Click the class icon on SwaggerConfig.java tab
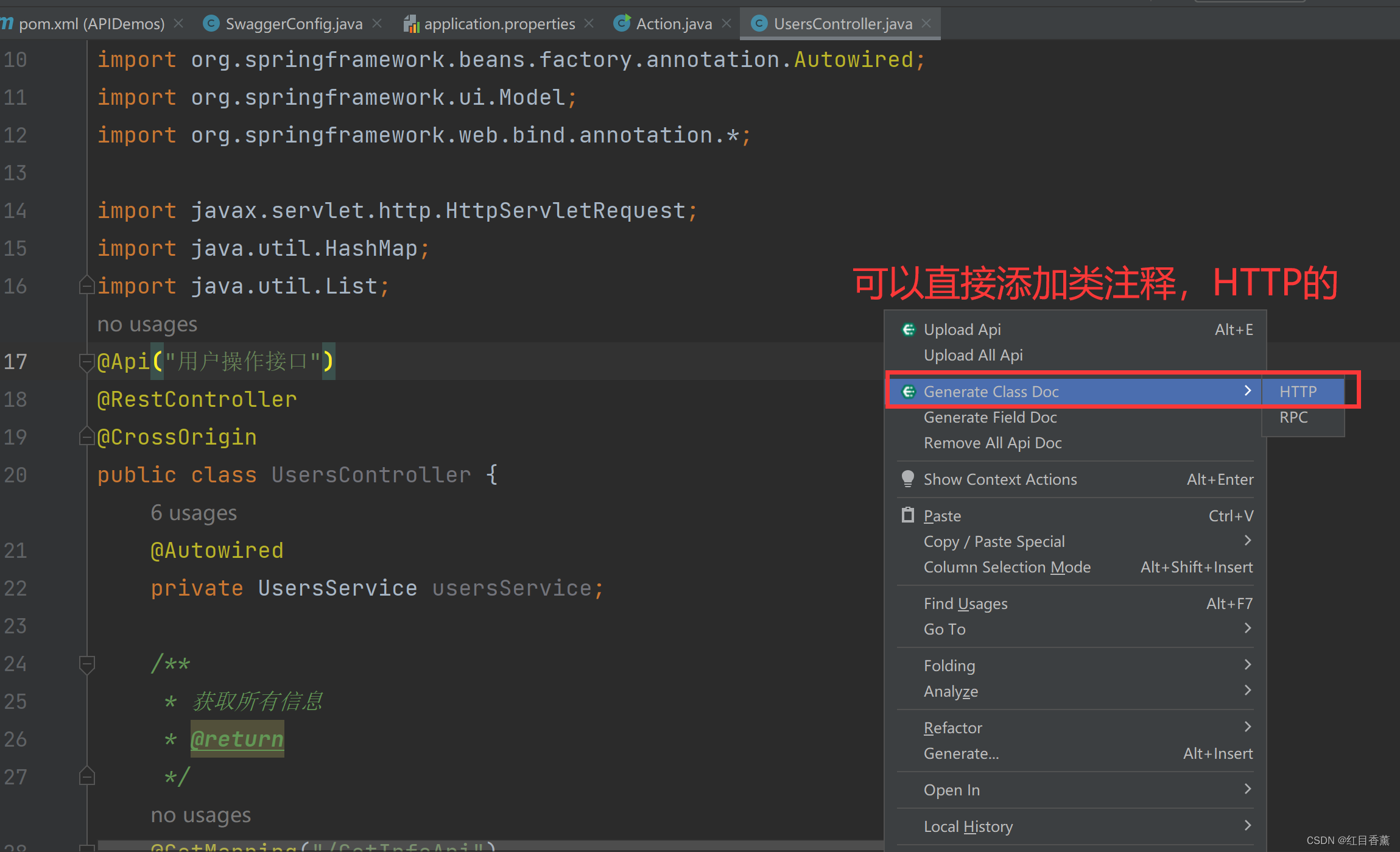1400x852 pixels. [211, 23]
